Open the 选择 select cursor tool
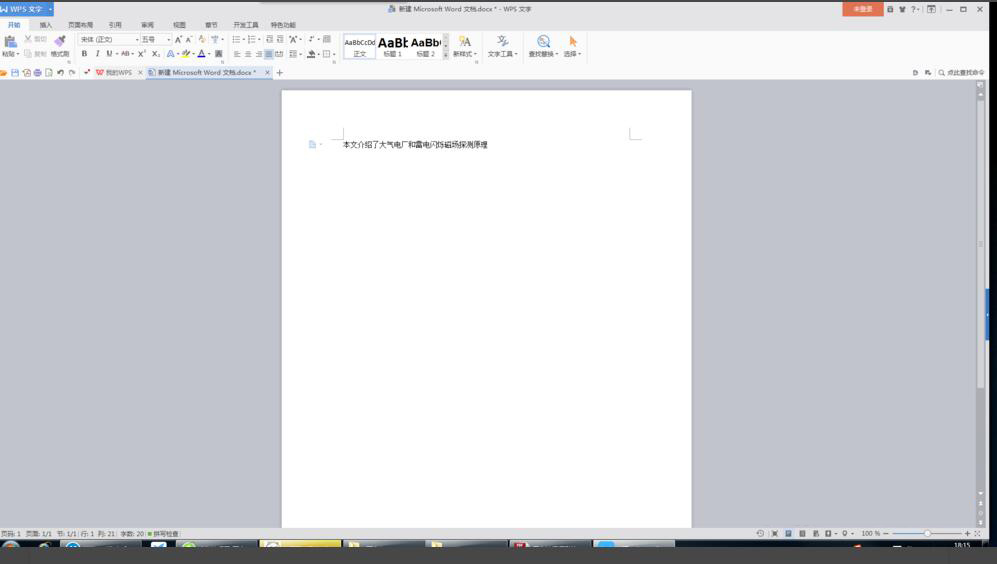 (572, 46)
